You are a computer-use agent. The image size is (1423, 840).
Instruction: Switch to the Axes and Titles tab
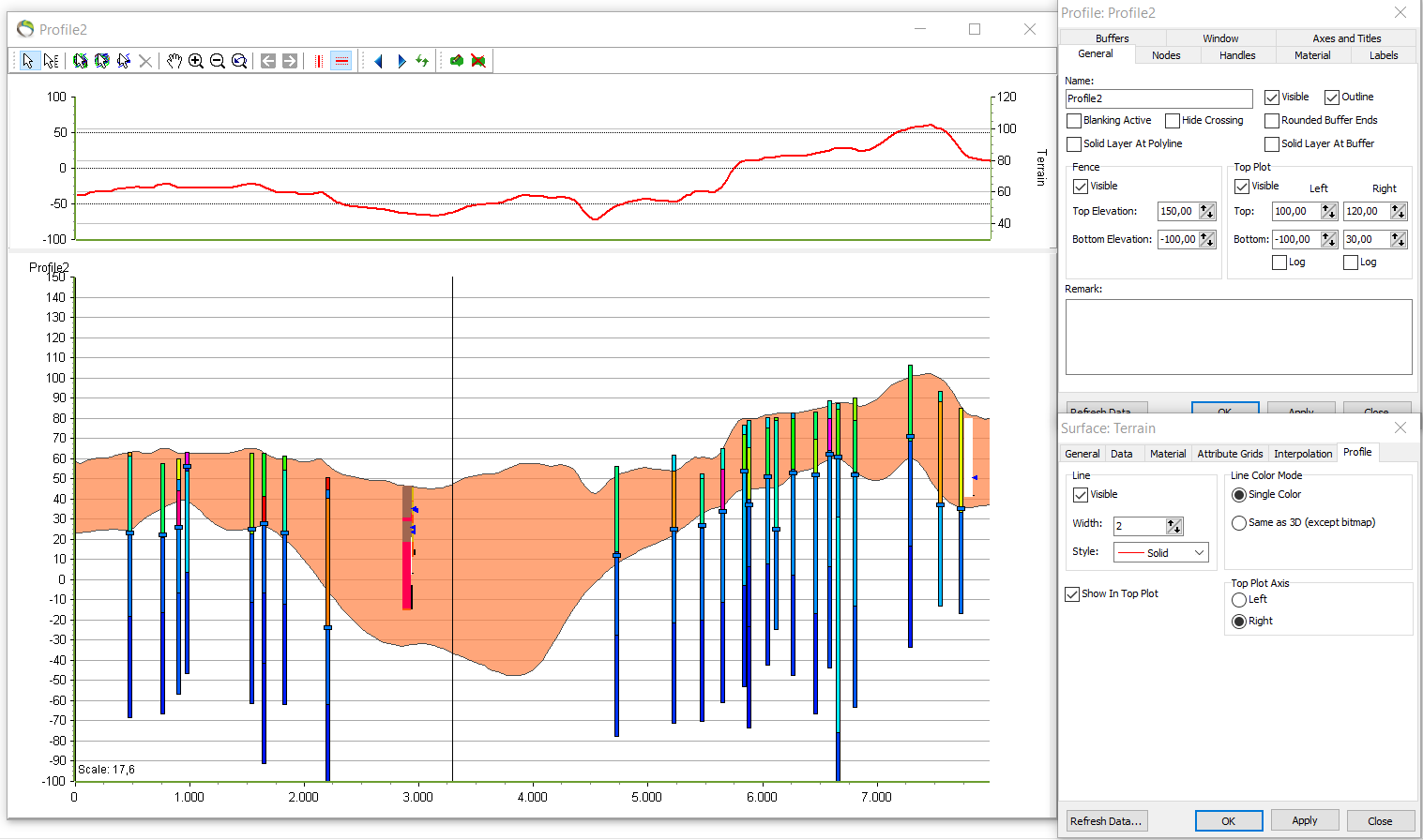[x=1346, y=38]
